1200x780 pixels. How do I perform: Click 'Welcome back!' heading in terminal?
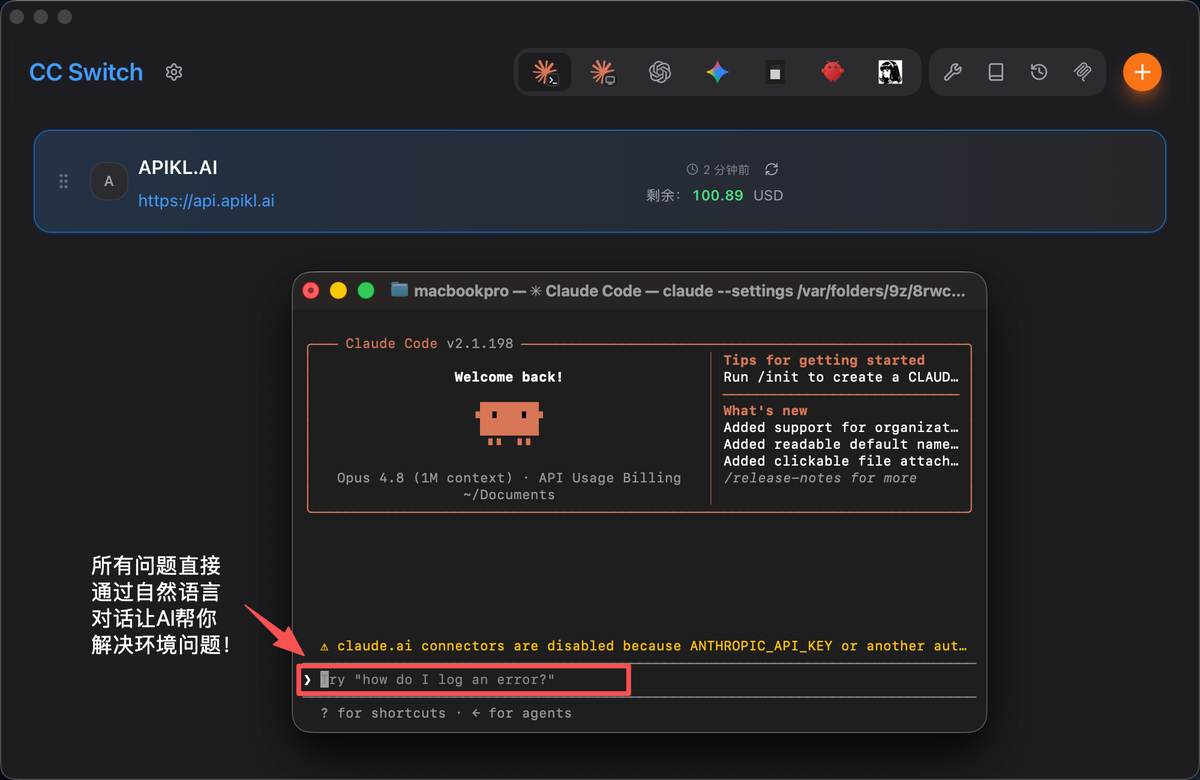509,377
